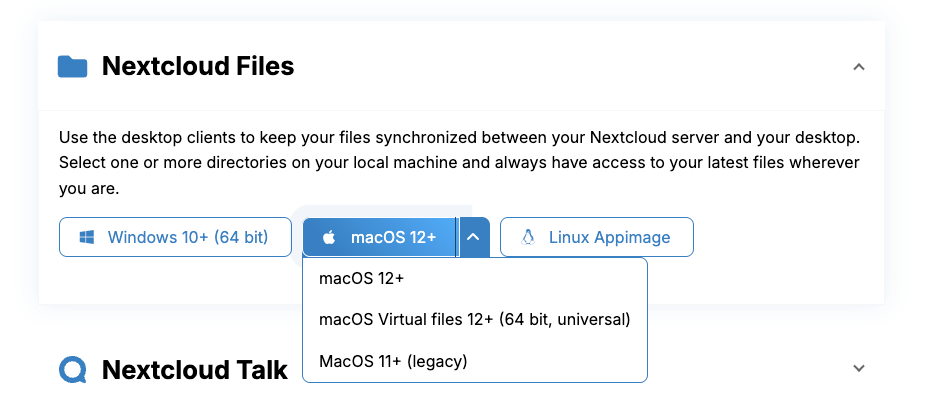Pick the "MacOS 11+ (legacy)" option
Image resolution: width=932 pixels, height=415 pixels.
click(x=393, y=361)
